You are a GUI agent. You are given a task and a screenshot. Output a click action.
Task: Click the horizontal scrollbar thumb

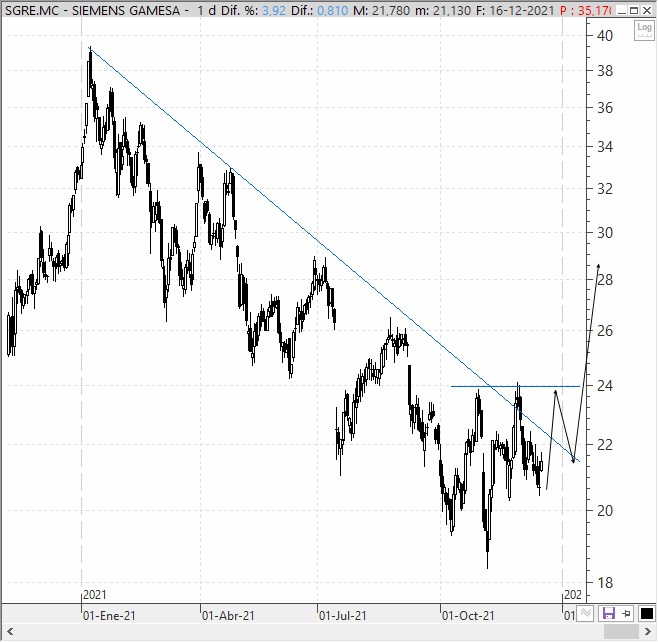621,631
